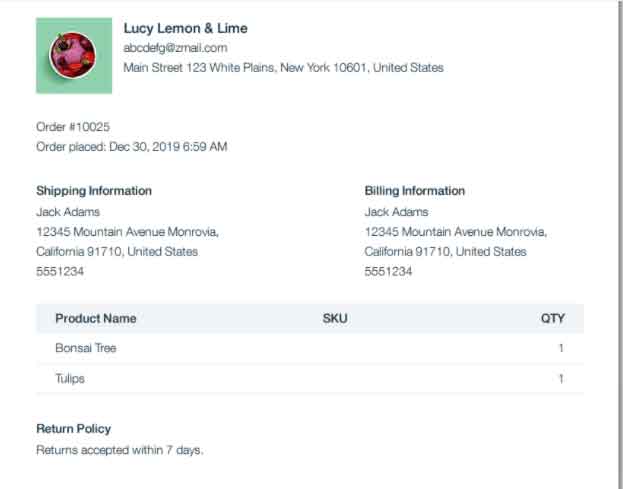Click the Billing Information heading

[x=414, y=191]
